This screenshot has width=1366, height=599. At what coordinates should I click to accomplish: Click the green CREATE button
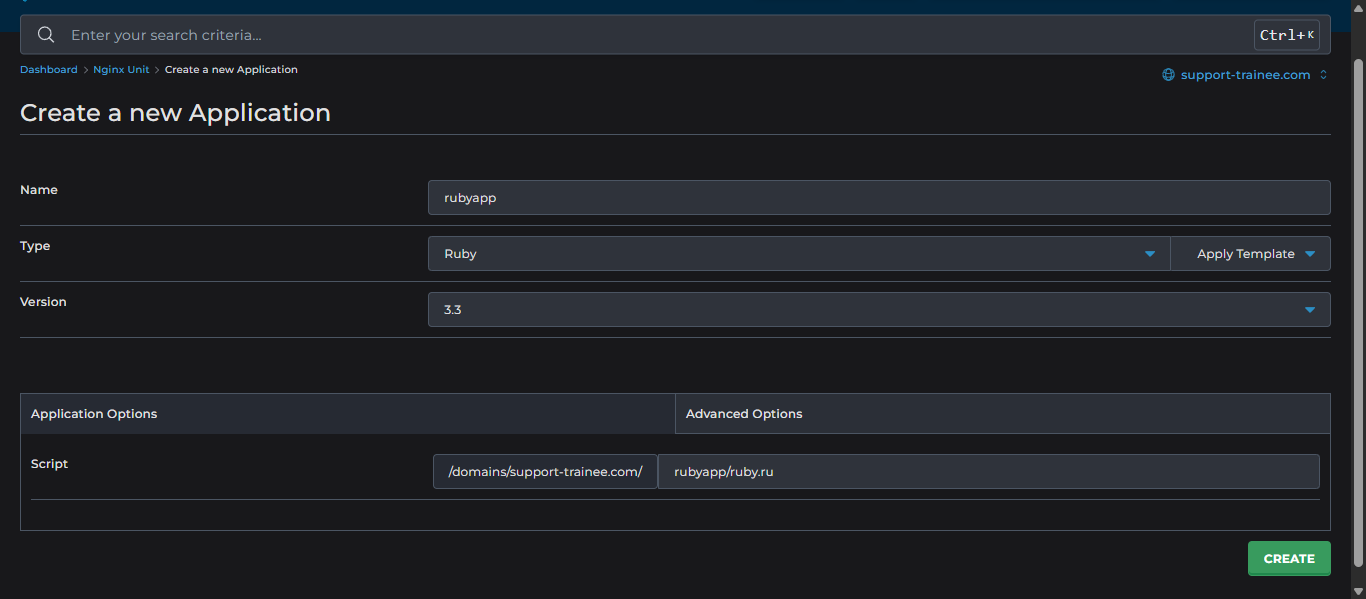tap(1289, 559)
